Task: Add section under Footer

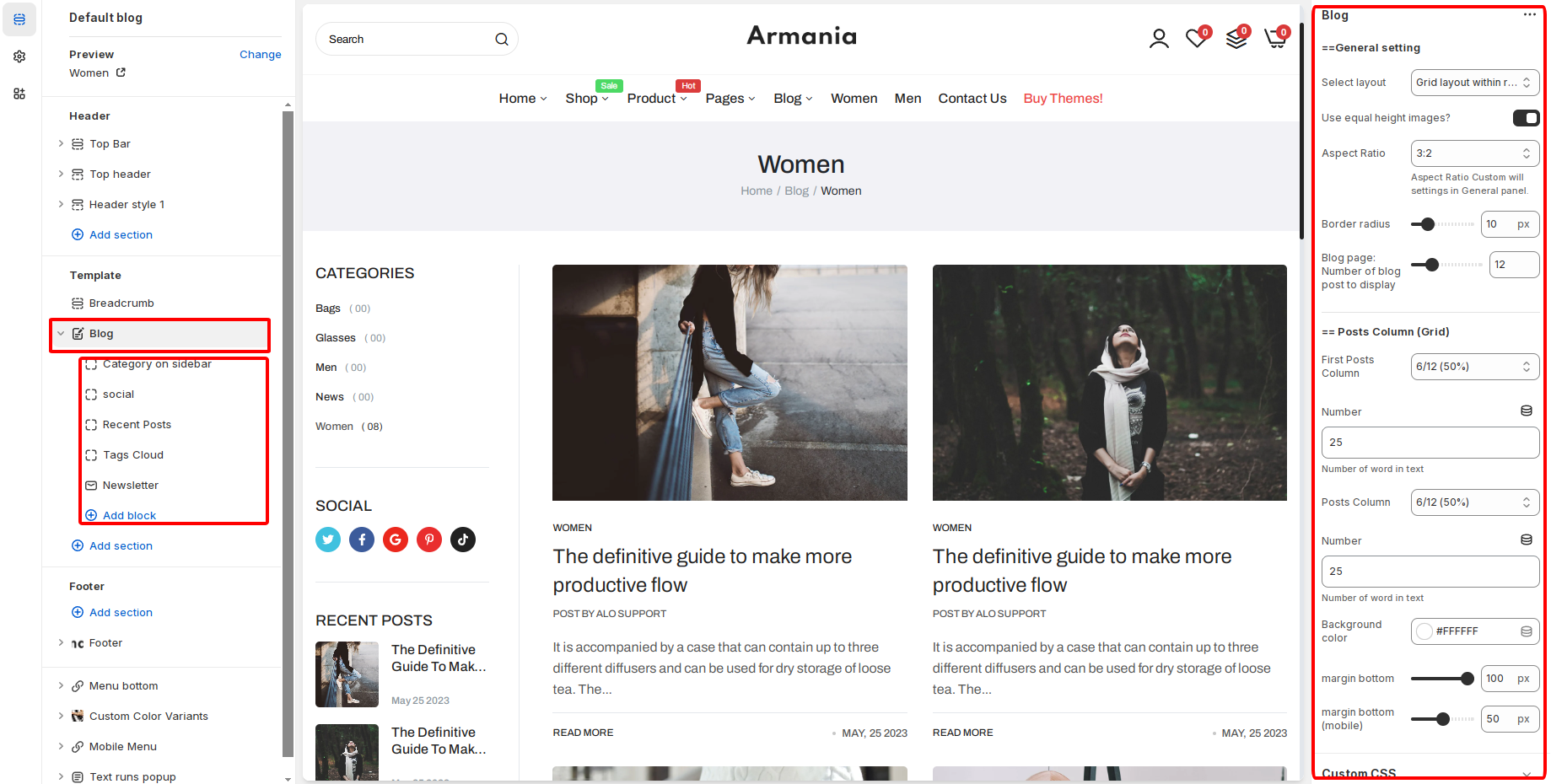Action: [112, 613]
